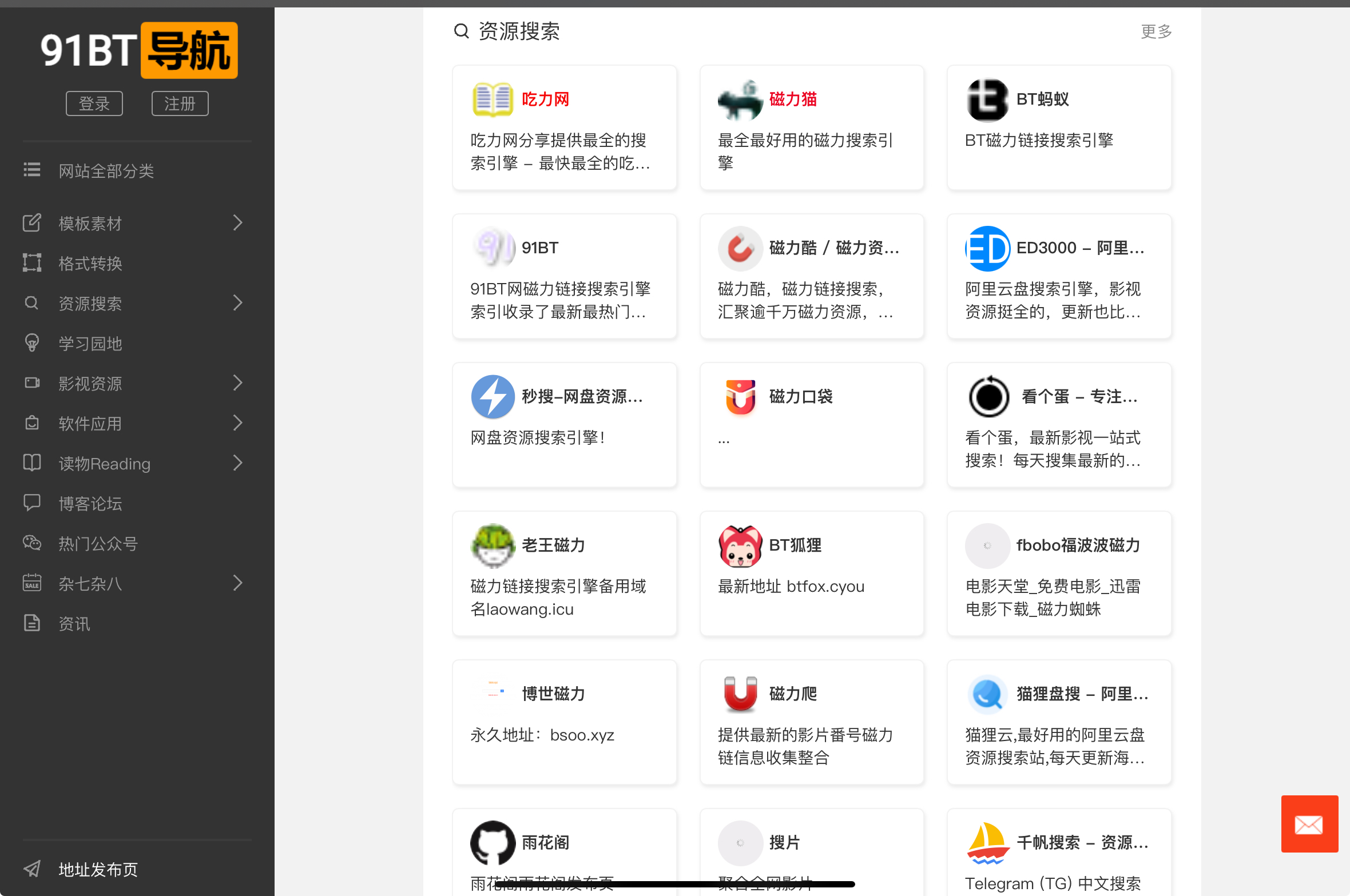Click the 老王磁力 helmet icon
Screen dimensions: 1350x896
click(x=493, y=545)
